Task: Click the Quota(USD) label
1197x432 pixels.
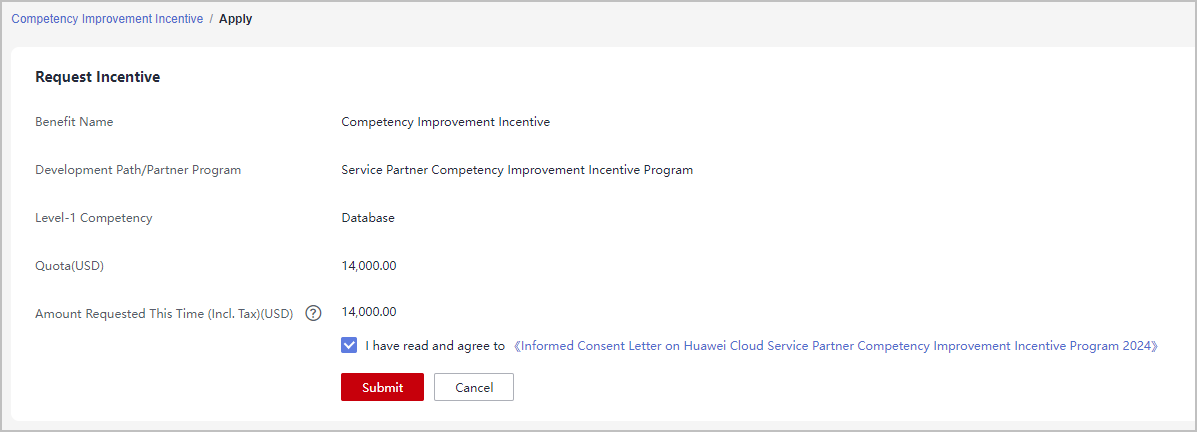Action: [x=70, y=266]
